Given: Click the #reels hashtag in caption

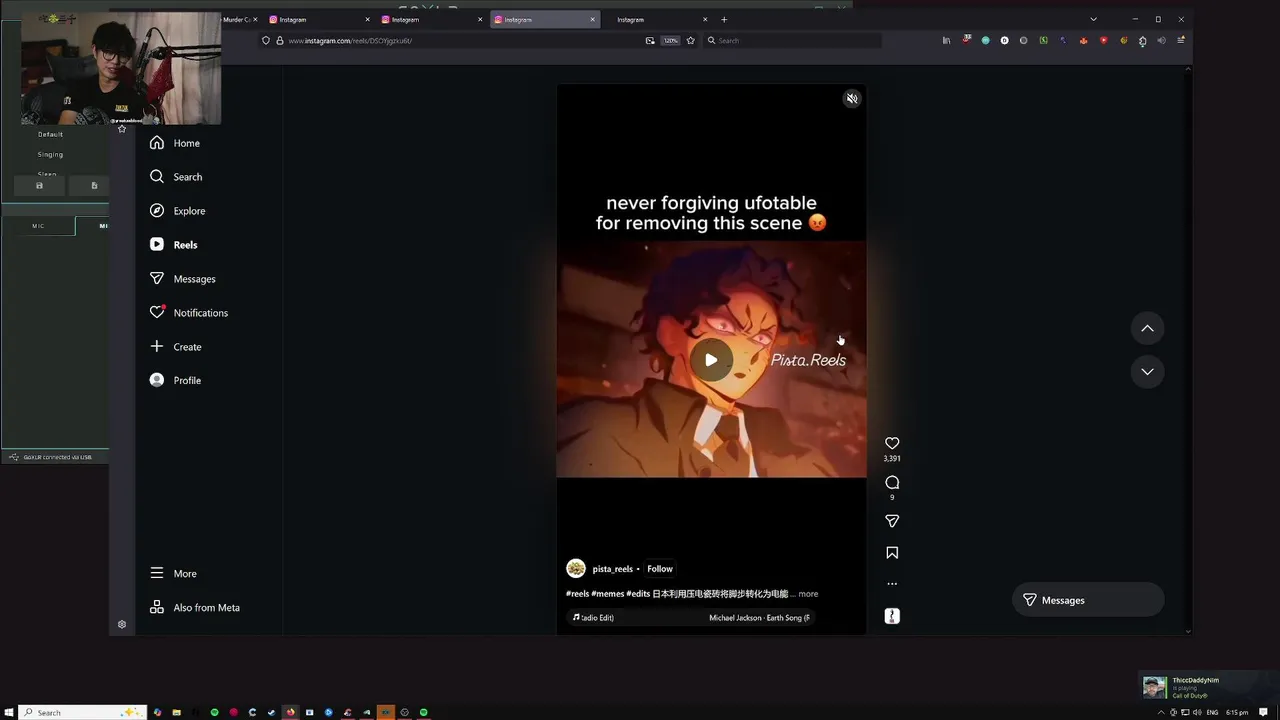Looking at the screenshot, I should [x=577, y=594].
